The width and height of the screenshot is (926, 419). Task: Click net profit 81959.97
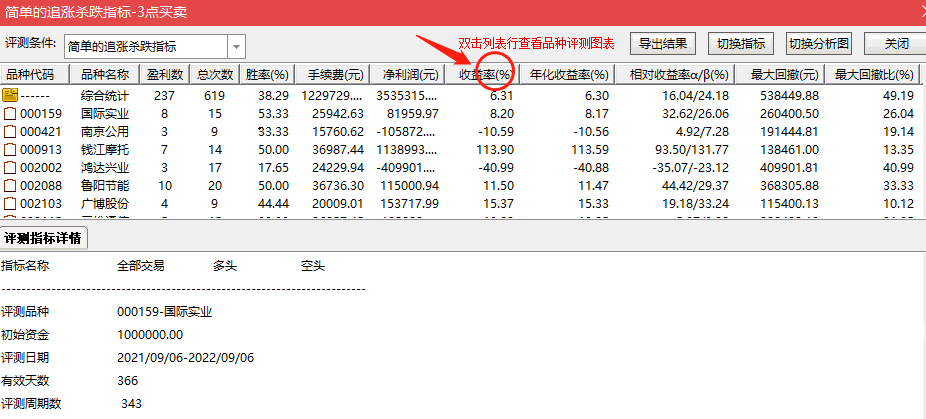(413, 113)
